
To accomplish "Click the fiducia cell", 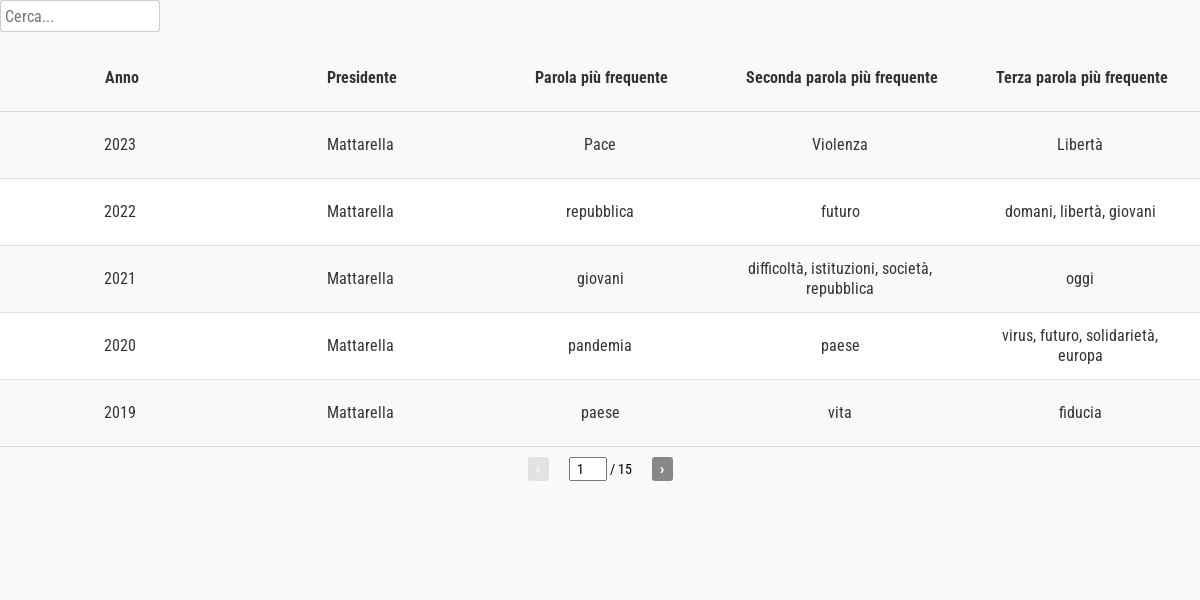I will click(1080, 413).
